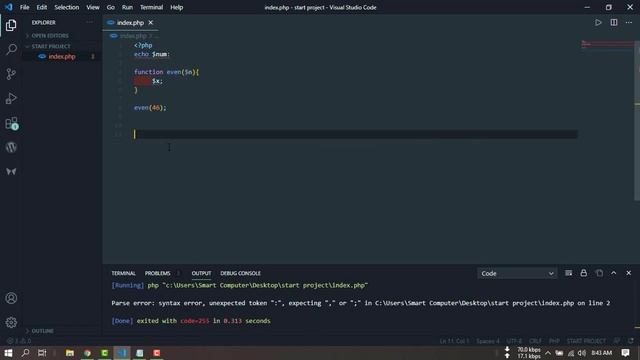Open the Terminal menu

click(x=151, y=7)
